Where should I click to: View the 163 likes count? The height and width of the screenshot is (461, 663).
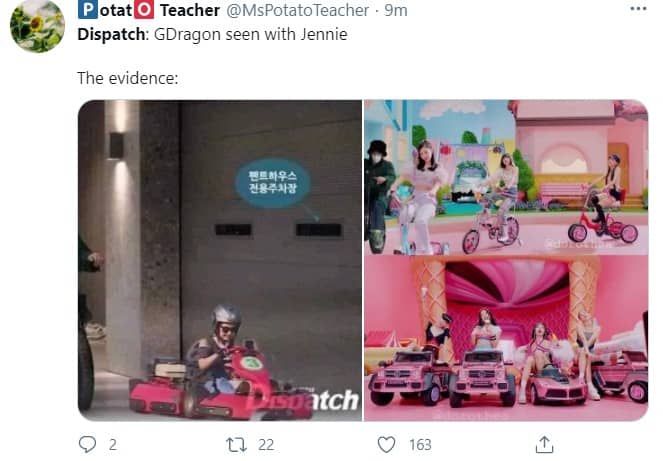point(420,445)
